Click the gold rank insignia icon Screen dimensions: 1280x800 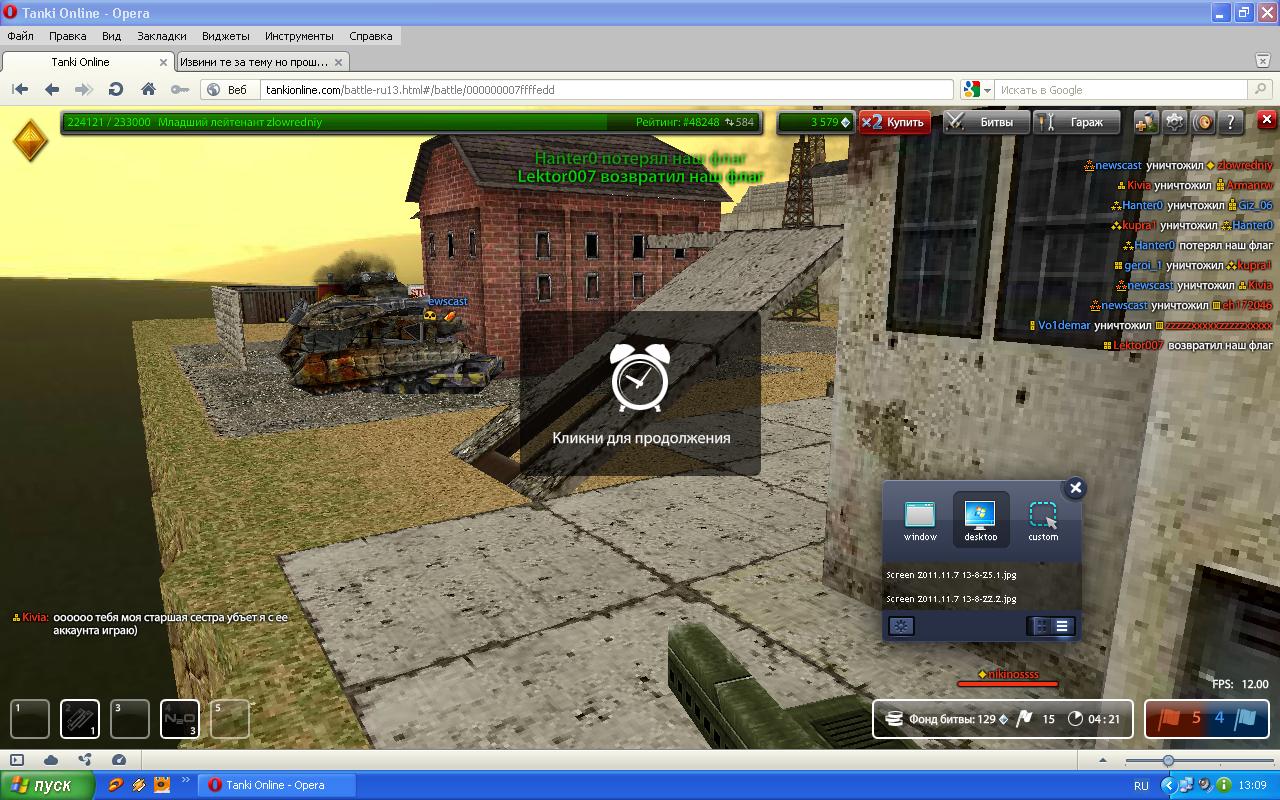pyautogui.click(x=30, y=140)
